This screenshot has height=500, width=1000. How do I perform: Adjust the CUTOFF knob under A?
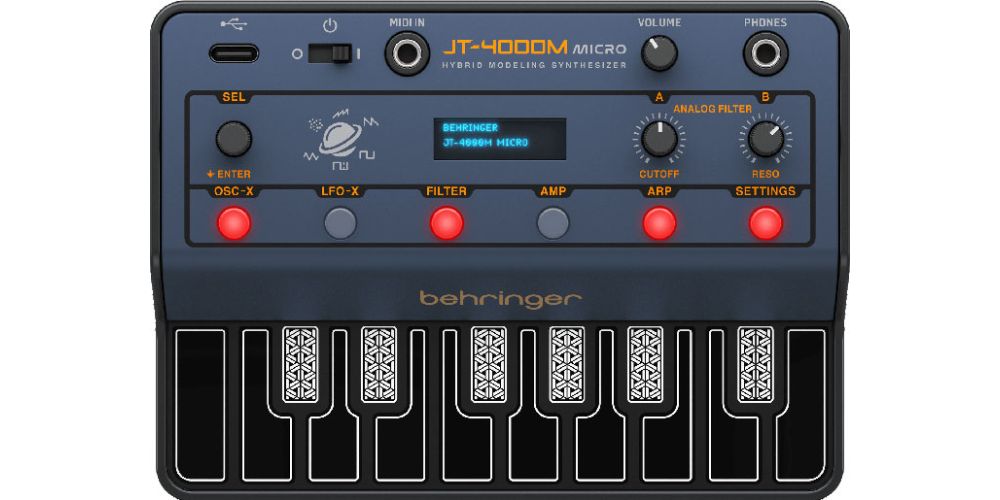(659, 139)
